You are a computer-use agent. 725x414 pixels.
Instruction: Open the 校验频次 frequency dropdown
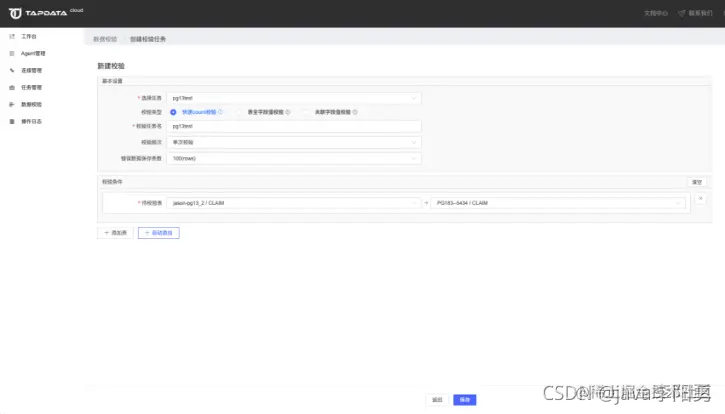point(294,142)
